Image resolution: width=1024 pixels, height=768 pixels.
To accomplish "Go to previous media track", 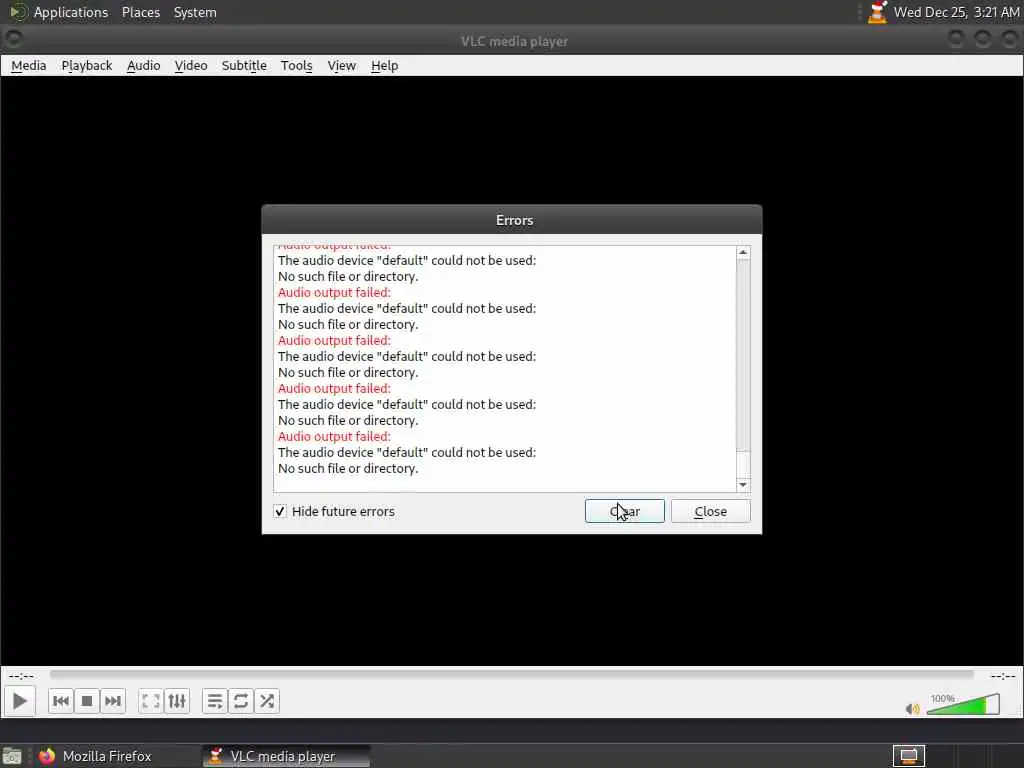I will [61, 701].
